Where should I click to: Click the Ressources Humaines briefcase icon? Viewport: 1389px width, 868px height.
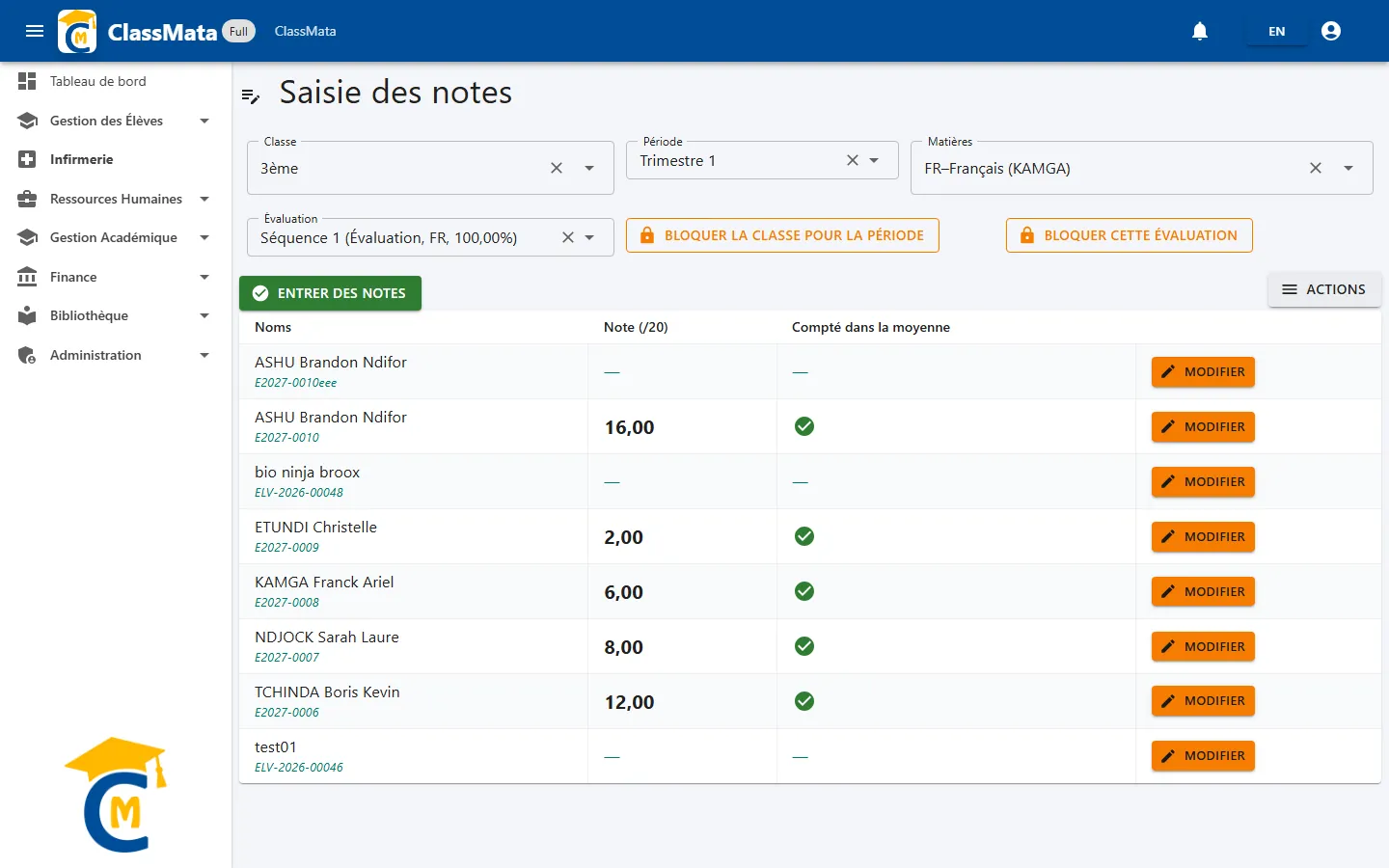pos(27,199)
